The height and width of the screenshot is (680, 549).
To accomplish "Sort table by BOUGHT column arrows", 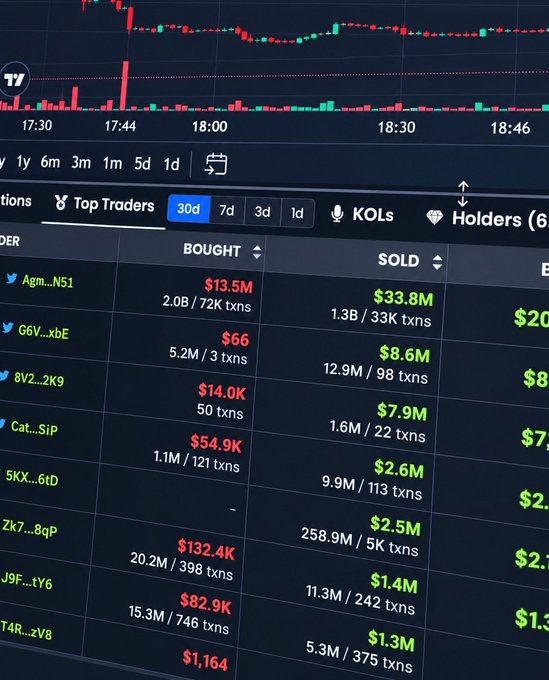I will pos(257,252).
